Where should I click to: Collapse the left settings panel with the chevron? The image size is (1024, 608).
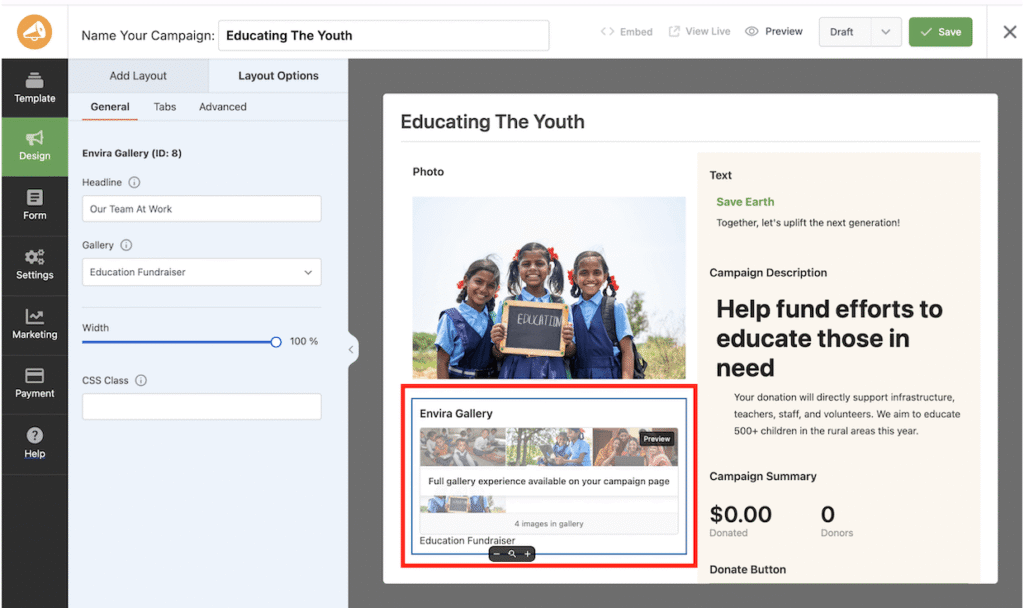350,350
